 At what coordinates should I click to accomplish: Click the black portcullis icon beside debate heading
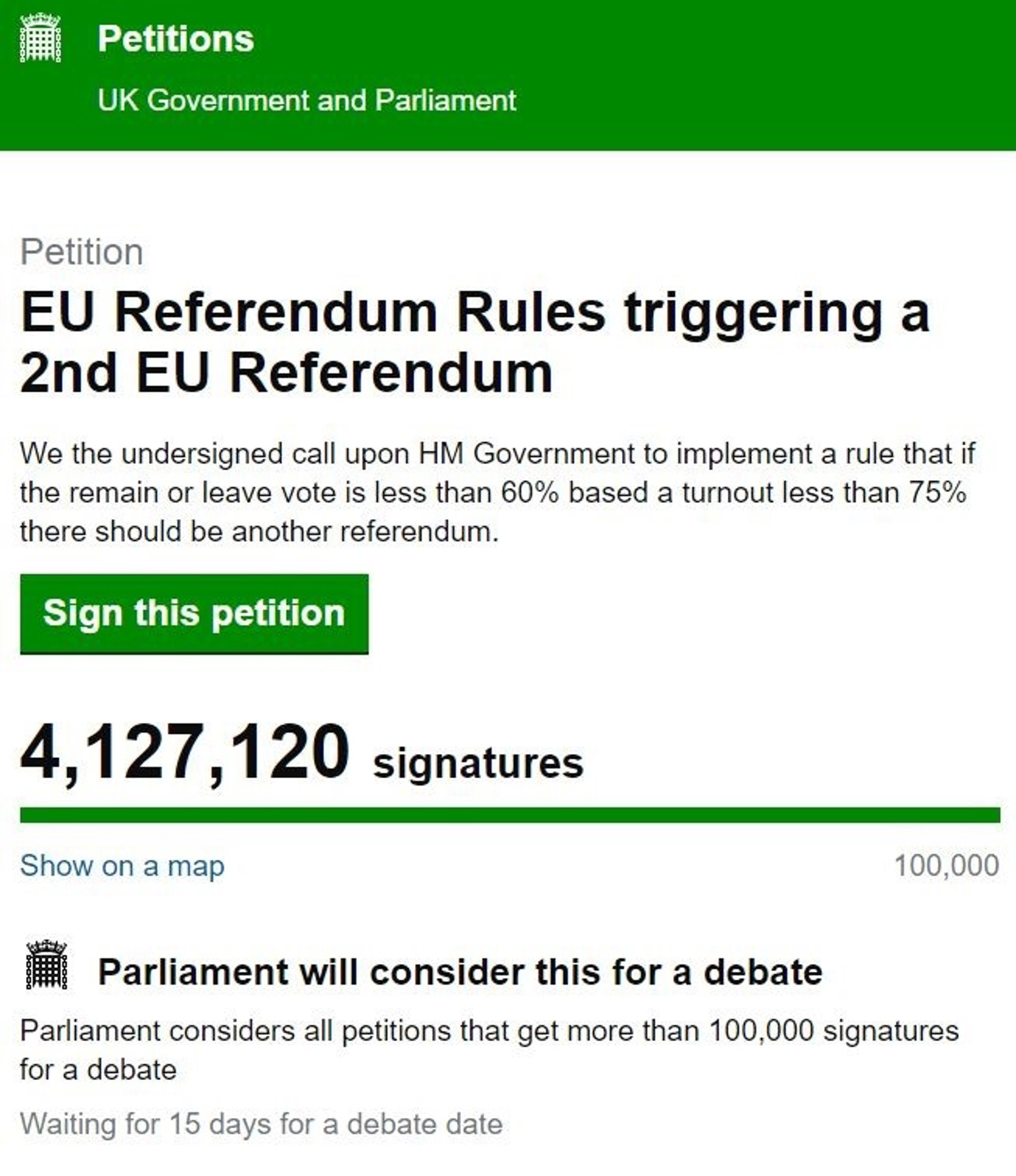click(x=47, y=964)
